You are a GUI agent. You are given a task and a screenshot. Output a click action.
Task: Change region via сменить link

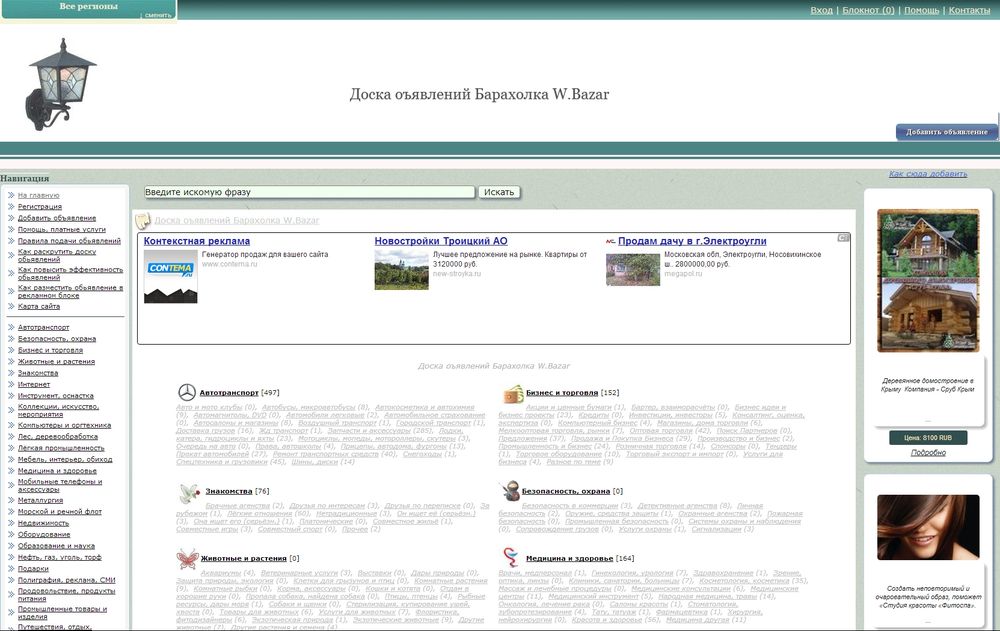pyautogui.click(x=158, y=15)
